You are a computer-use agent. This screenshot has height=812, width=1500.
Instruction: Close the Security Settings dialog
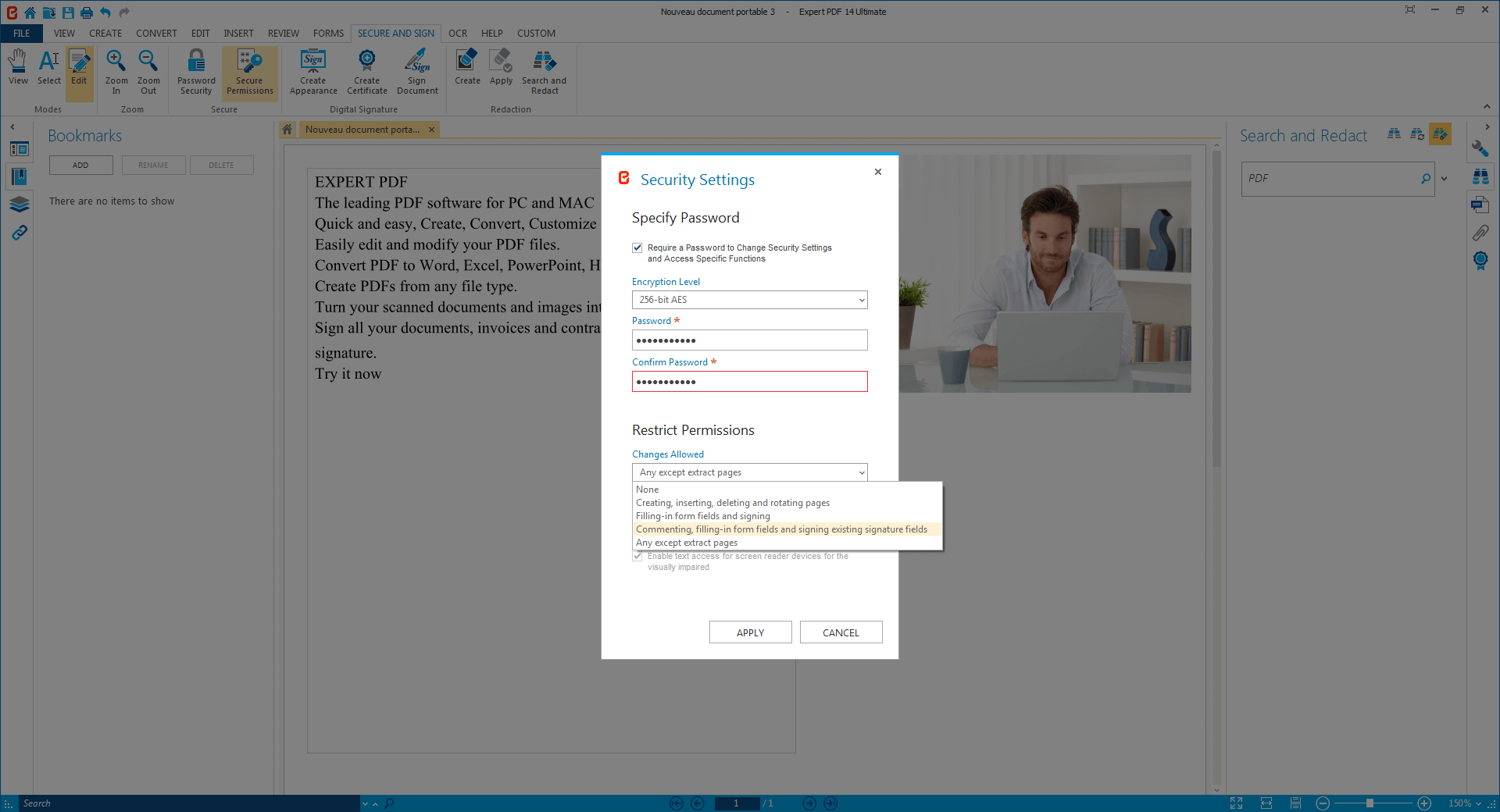[x=878, y=172]
